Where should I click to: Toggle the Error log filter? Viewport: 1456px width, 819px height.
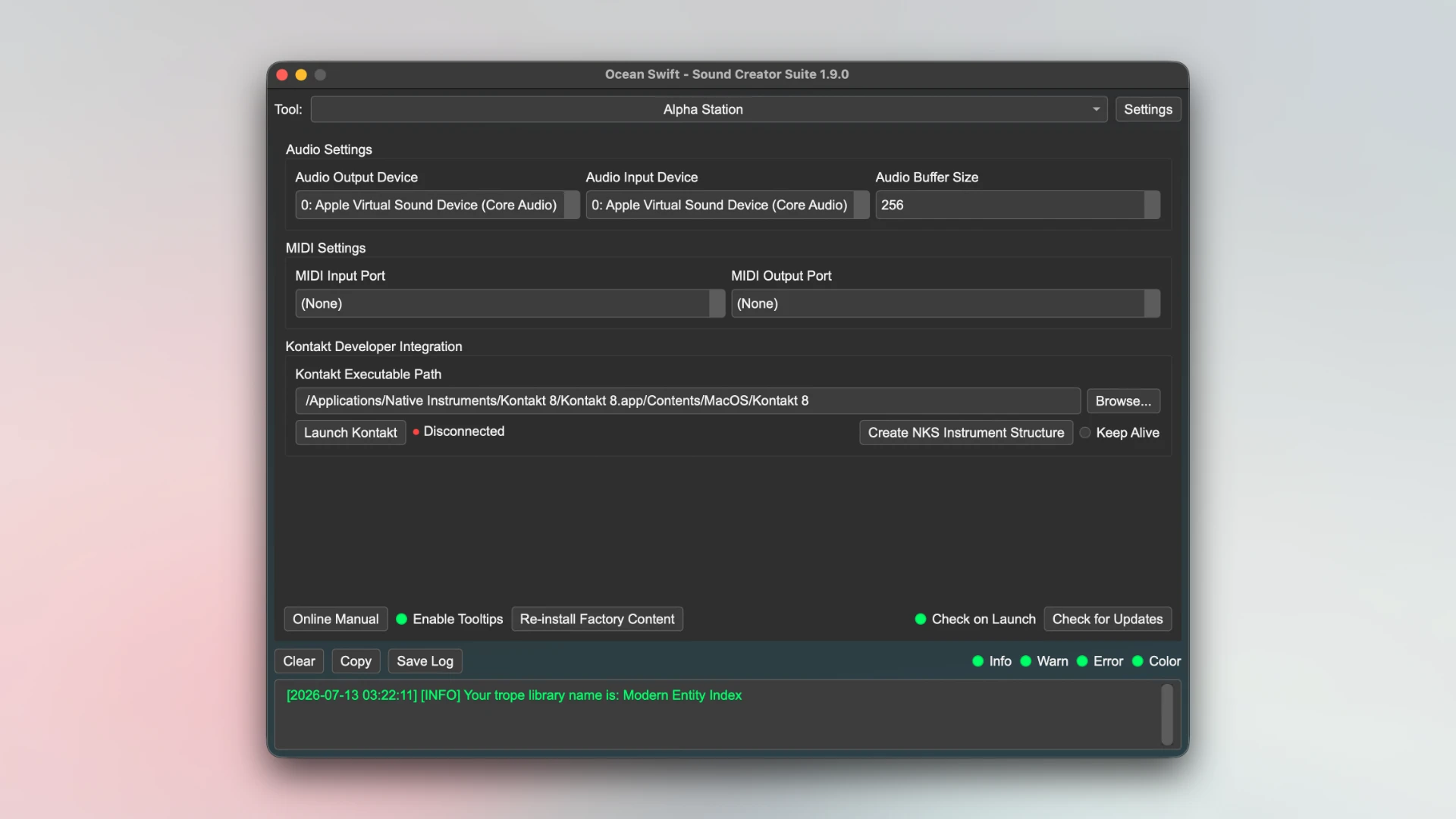(x=1100, y=661)
